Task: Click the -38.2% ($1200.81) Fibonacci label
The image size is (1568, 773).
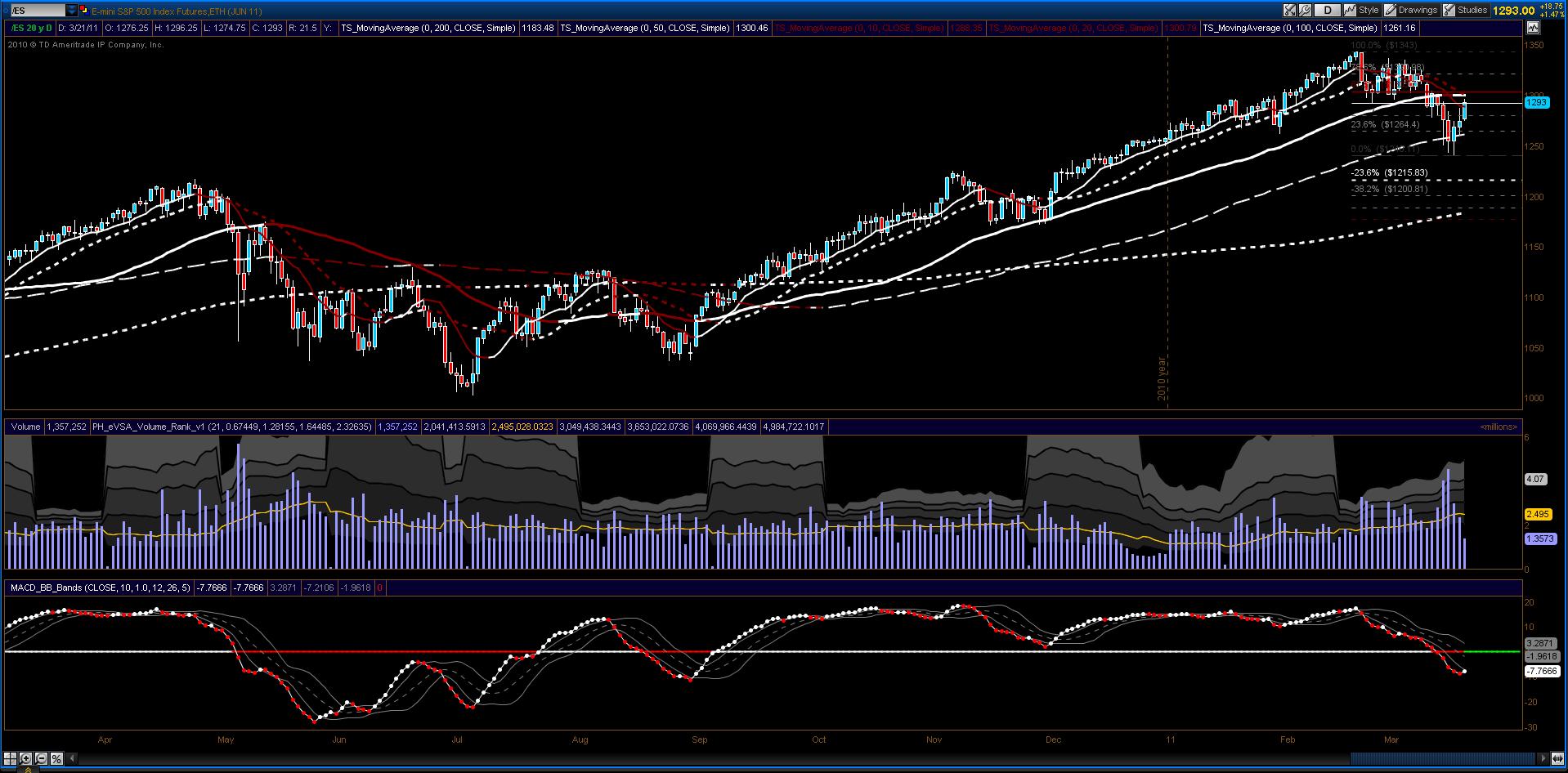Action: 1389,189
